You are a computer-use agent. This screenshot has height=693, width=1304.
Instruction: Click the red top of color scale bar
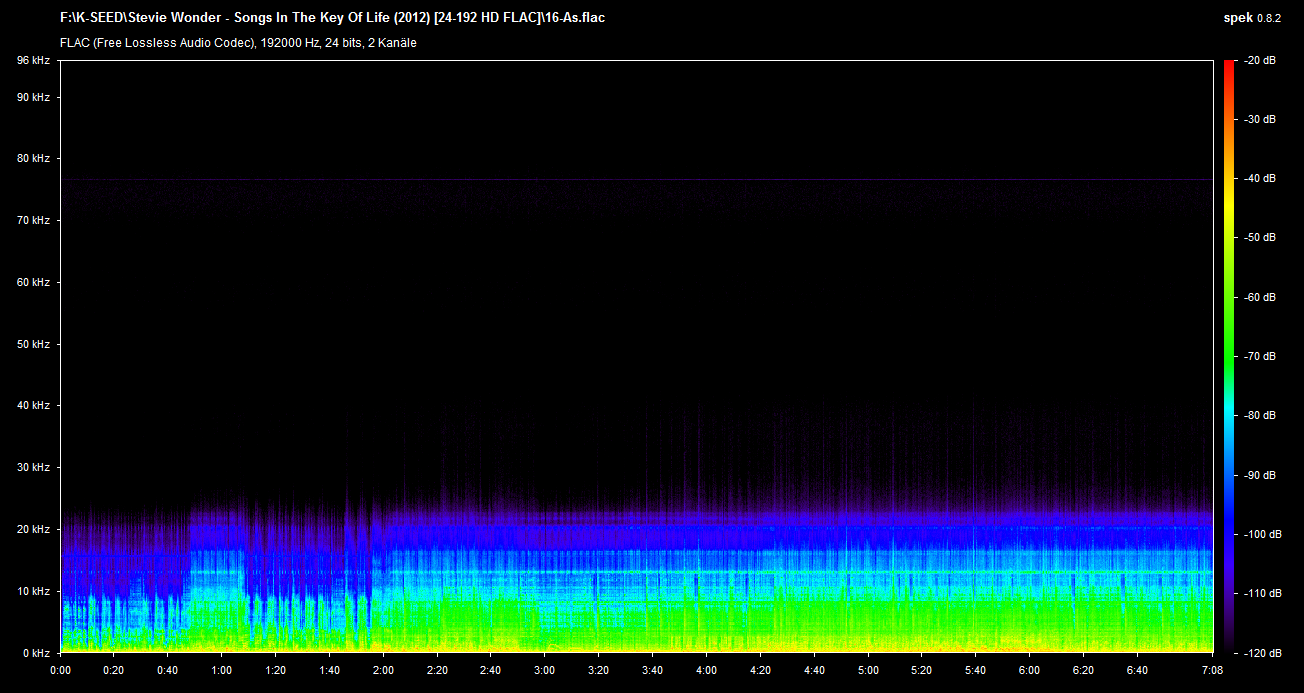[x=1228, y=66]
